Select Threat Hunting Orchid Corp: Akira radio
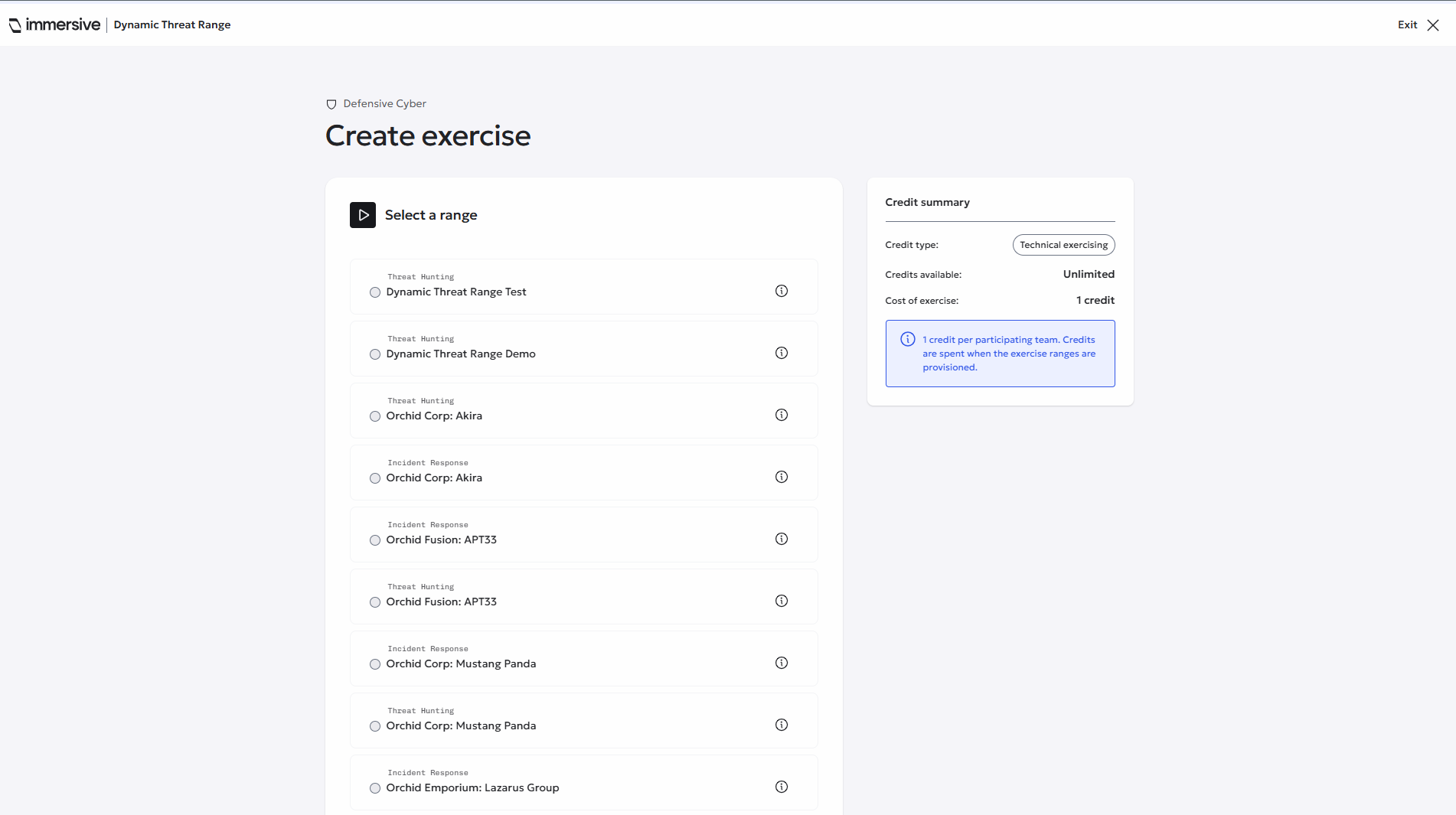This screenshot has height=815, width=1456. coord(375,416)
